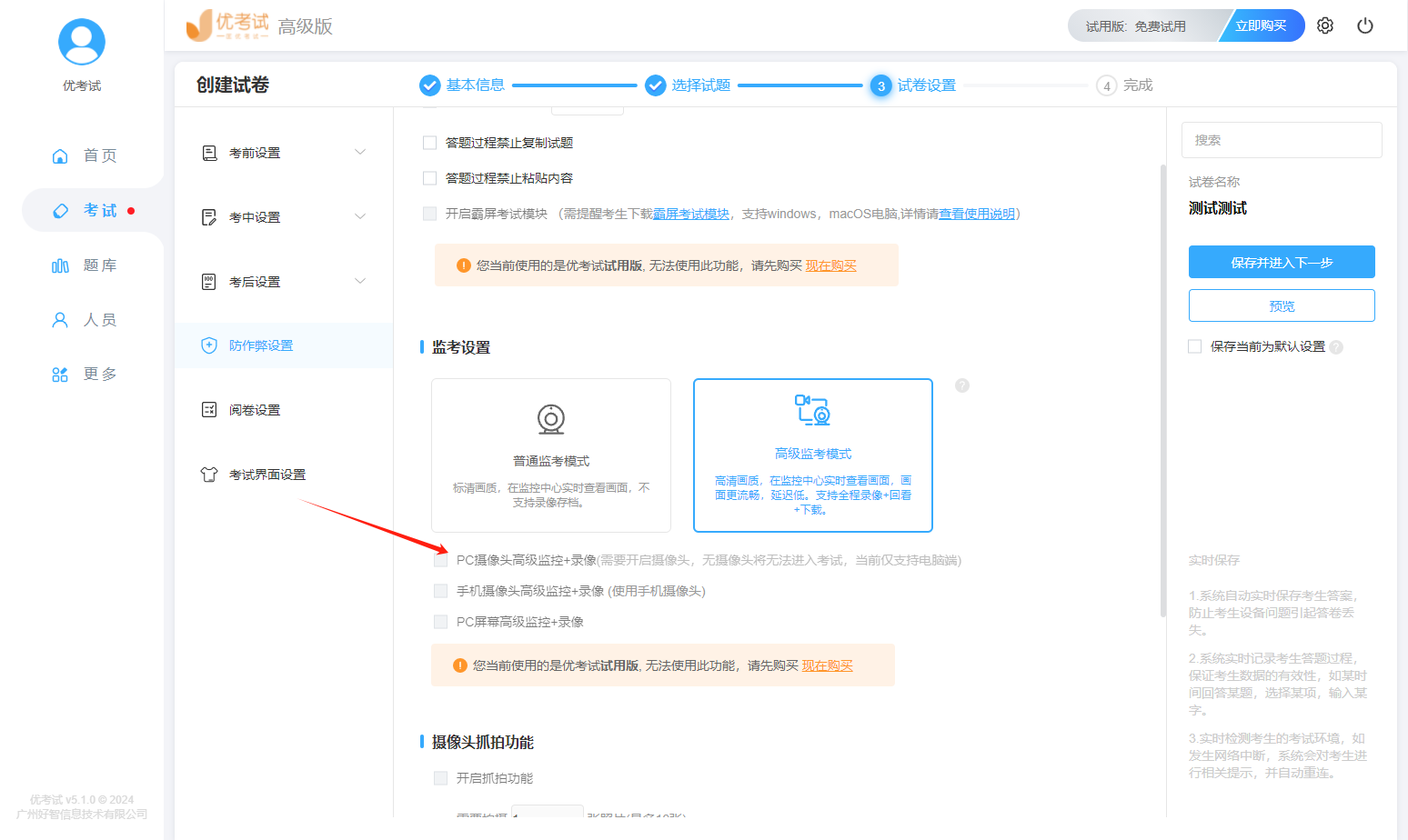
Task: Click the completed check icon for 基本信息 step
Action: click(430, 85)
